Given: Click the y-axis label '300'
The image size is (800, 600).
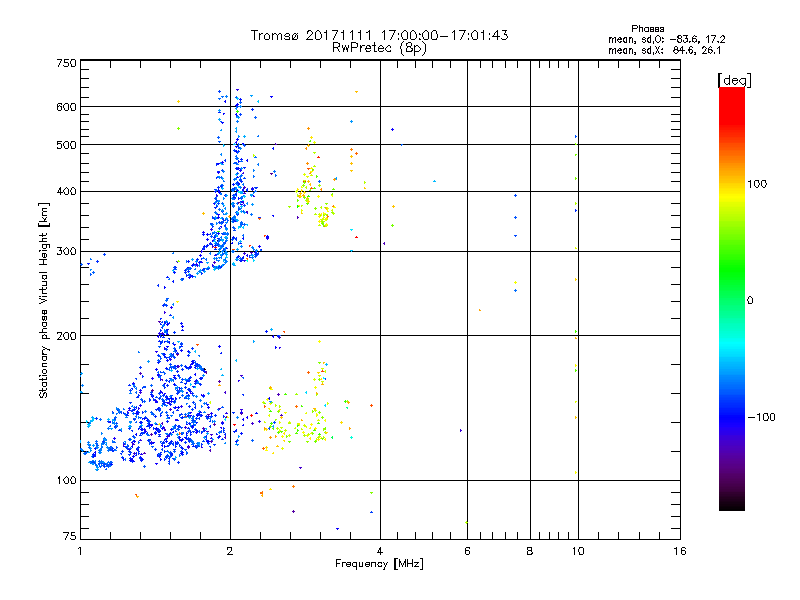Looking at the screenshot, I should 66,252.
